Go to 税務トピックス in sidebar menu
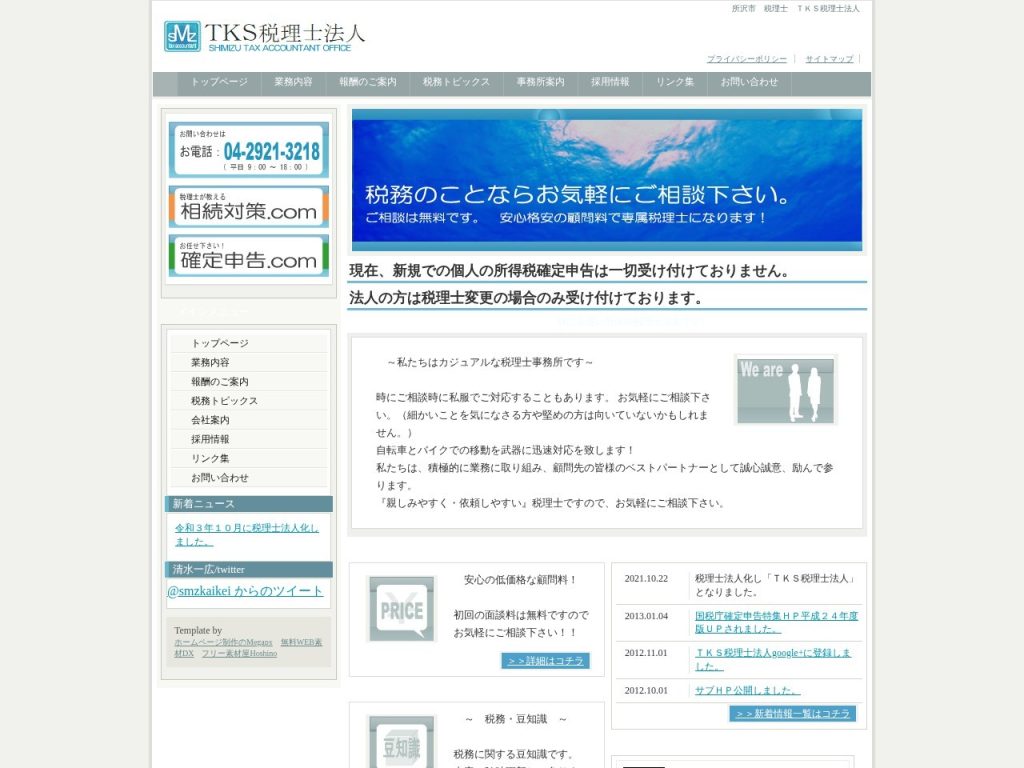The width and height of the screenshot is (1024, 768). pyautogui.click(x=249, y=400)
